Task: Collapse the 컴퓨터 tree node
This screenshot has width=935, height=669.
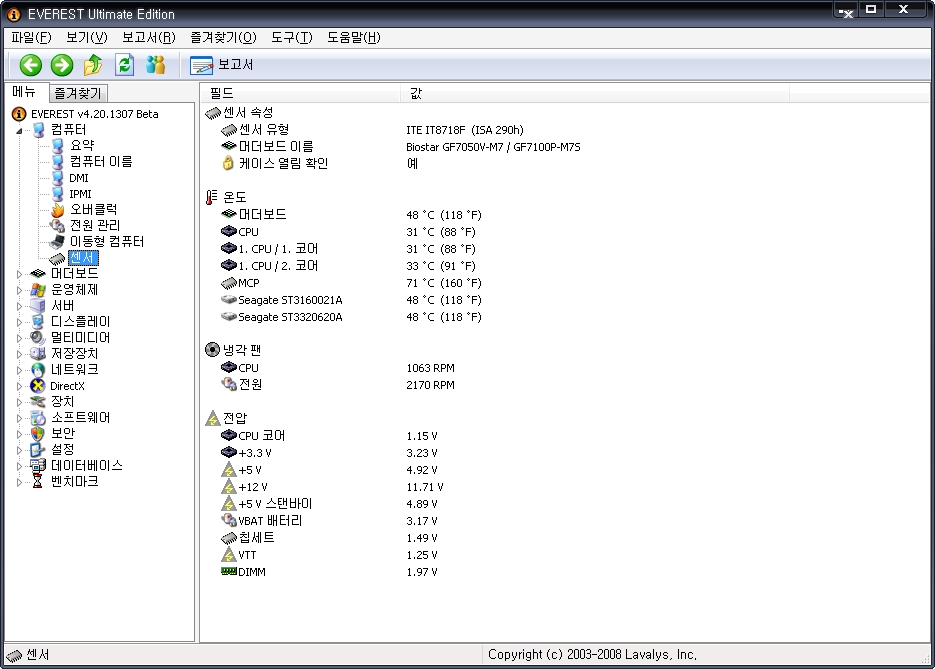Action: coord(19,130)
